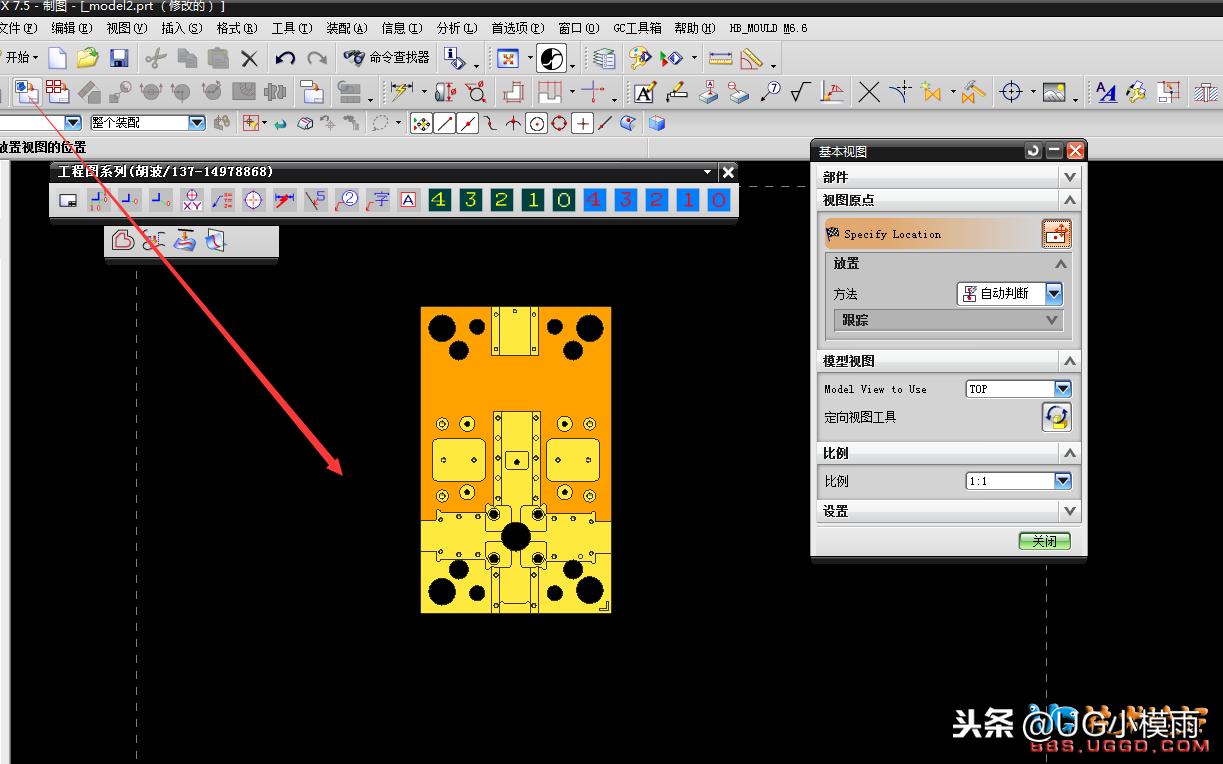1223x764 pixels.
Task: Select the green '4' icon on 工程图系列 toolbar
Action: point(438,200)
